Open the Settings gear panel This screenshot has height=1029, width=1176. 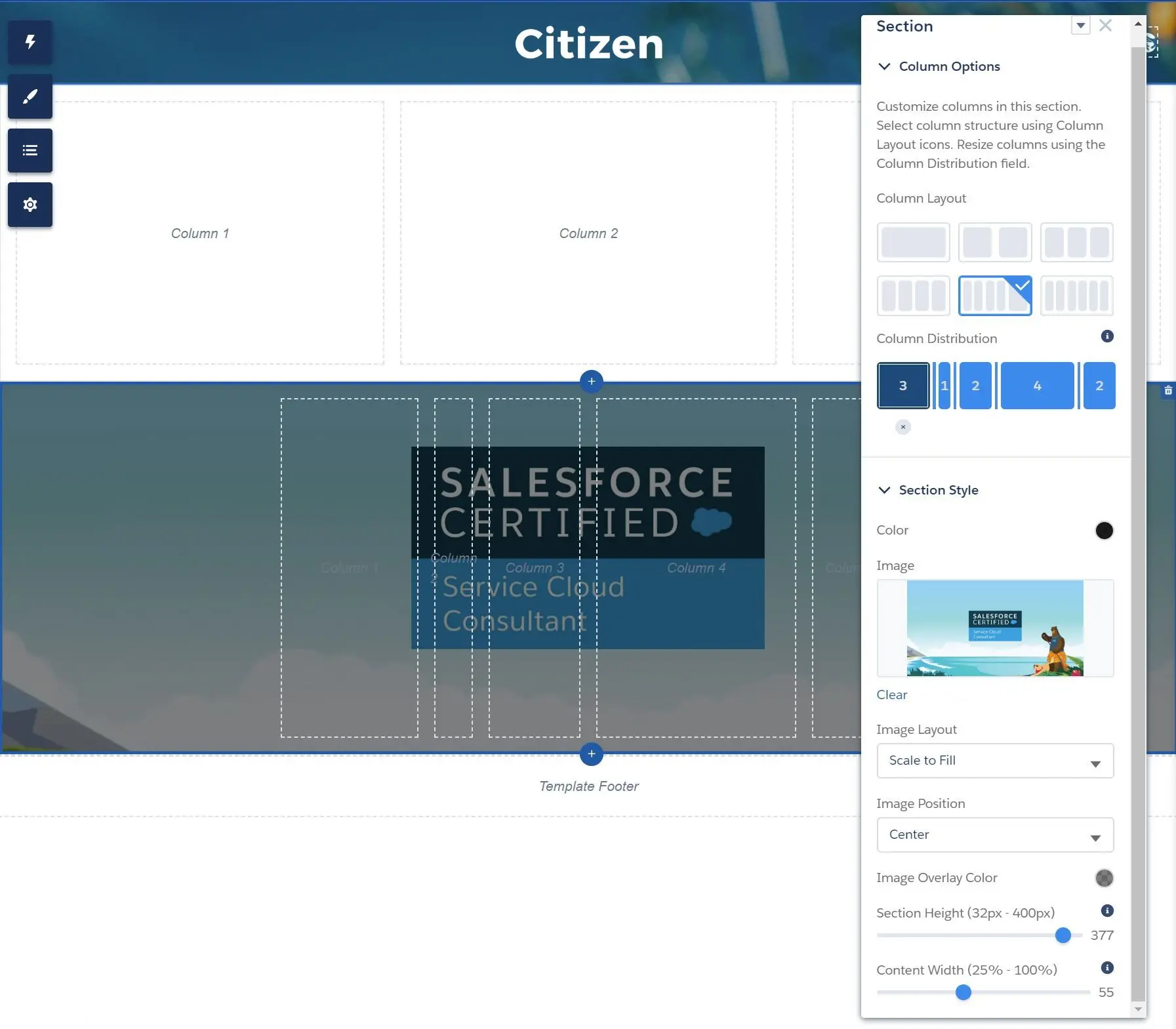[x=30, y=205]
